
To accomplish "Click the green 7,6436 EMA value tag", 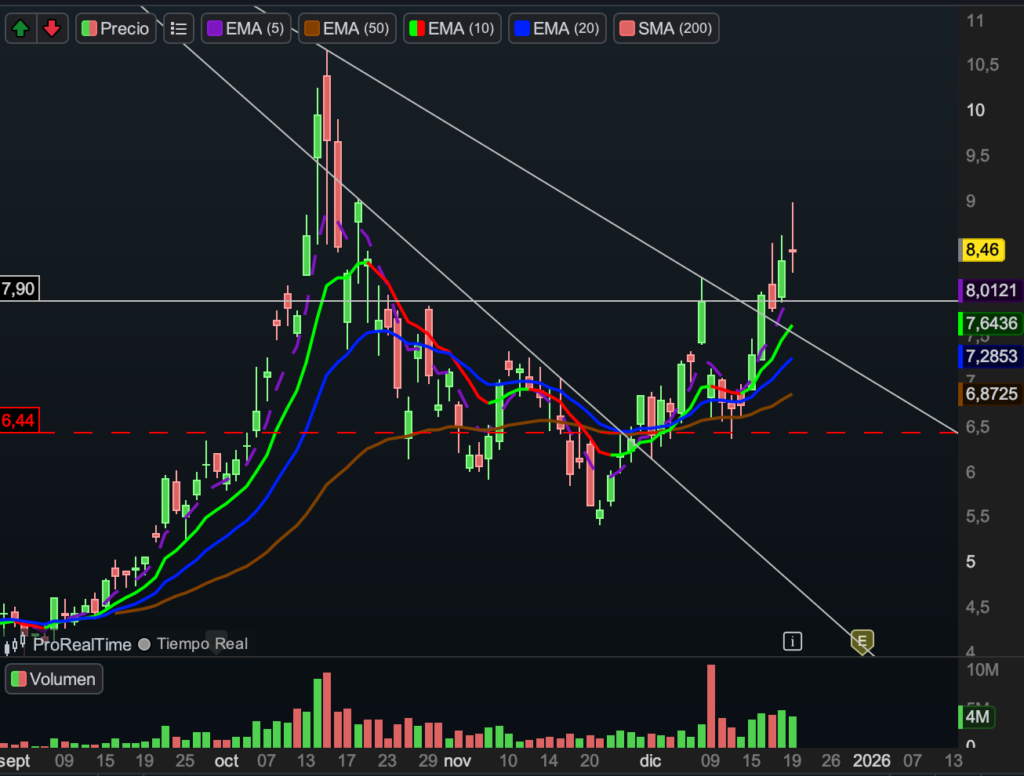I will [x=990, y=323].
